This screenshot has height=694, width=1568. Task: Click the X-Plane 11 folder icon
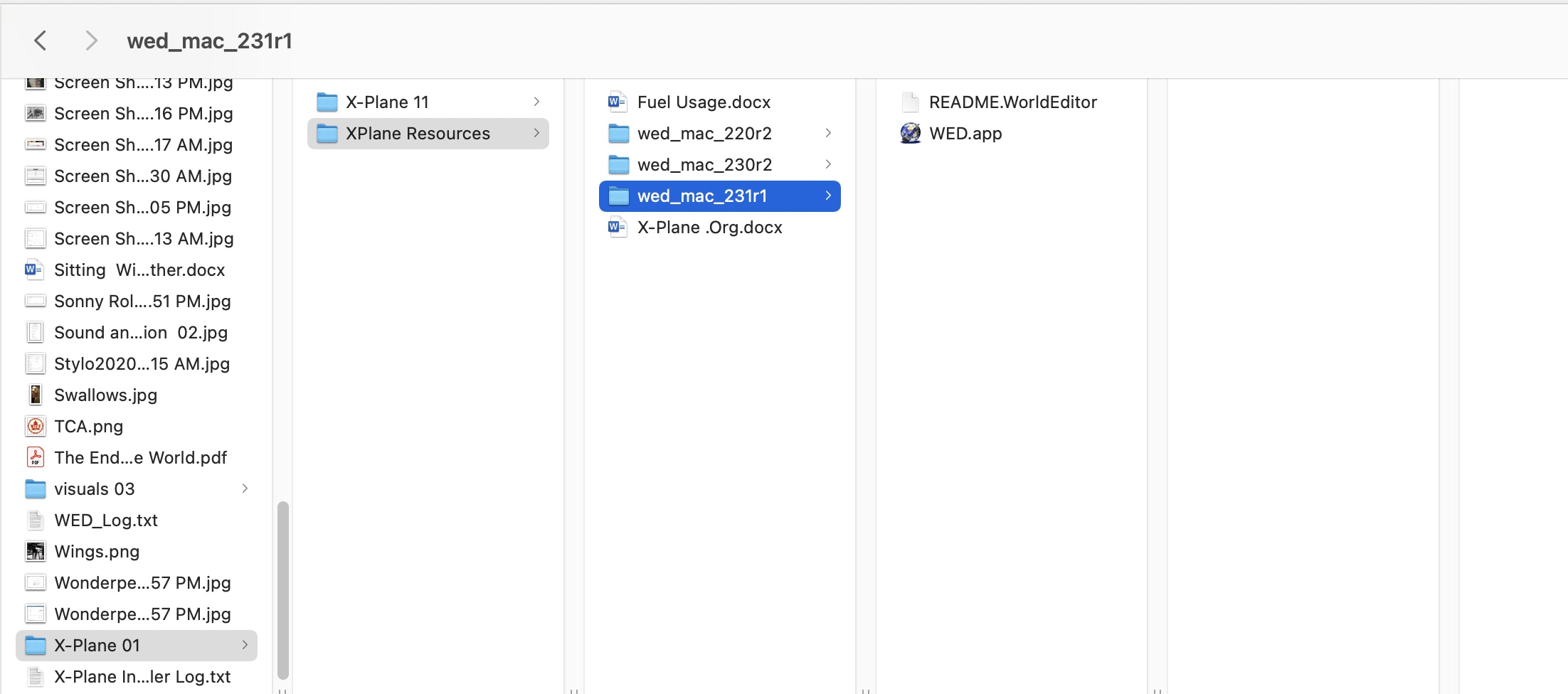tap(327, 102)
